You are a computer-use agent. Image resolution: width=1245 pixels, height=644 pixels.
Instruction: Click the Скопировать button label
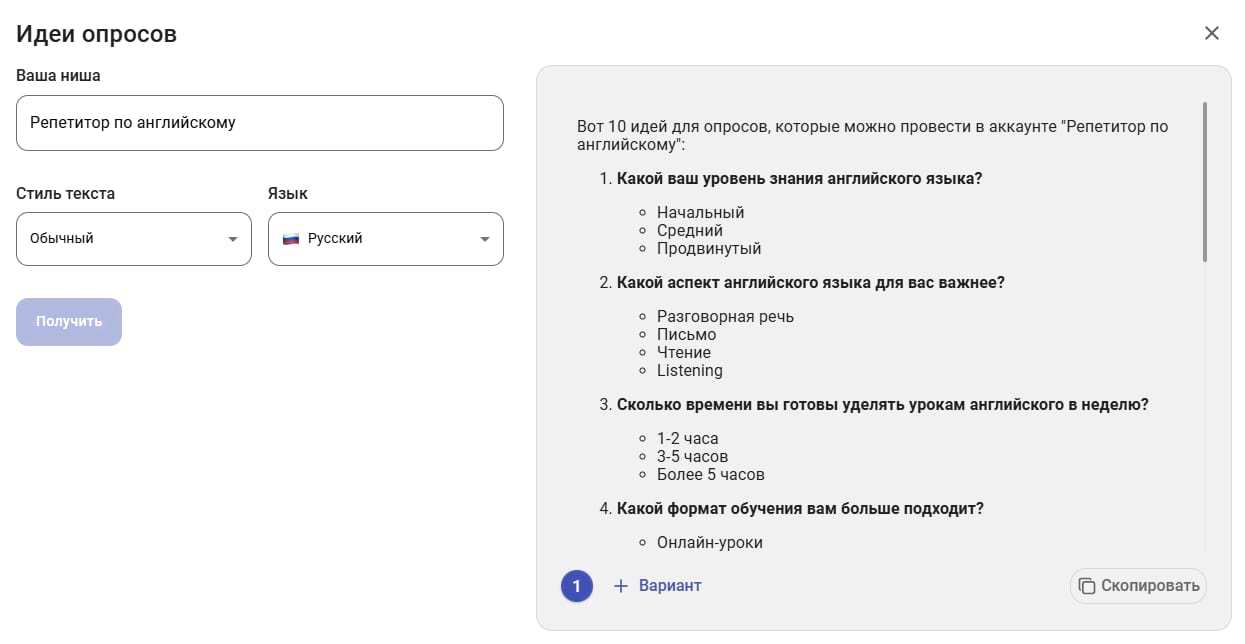pos(1150,586)
